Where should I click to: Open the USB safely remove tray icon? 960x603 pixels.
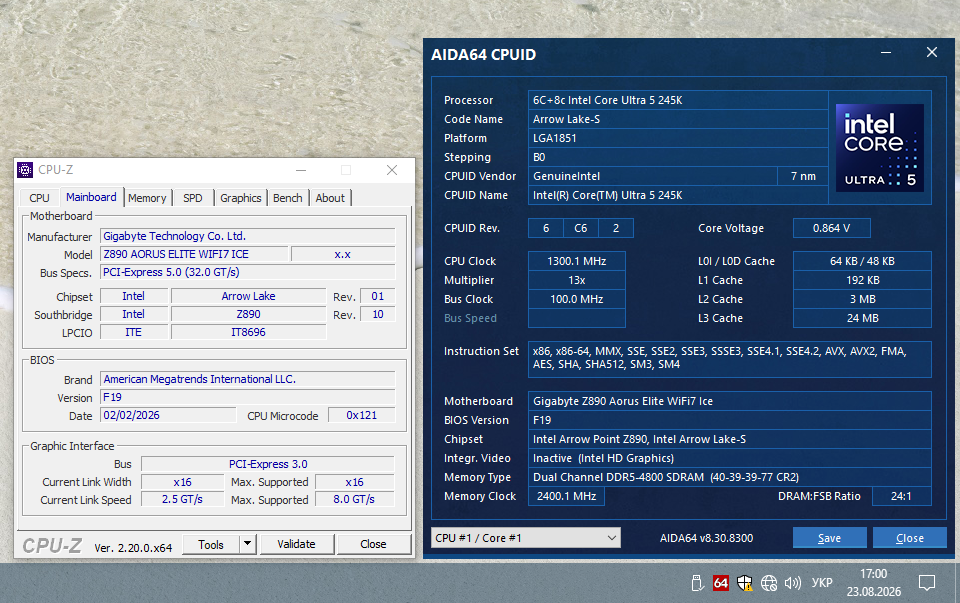697,583
